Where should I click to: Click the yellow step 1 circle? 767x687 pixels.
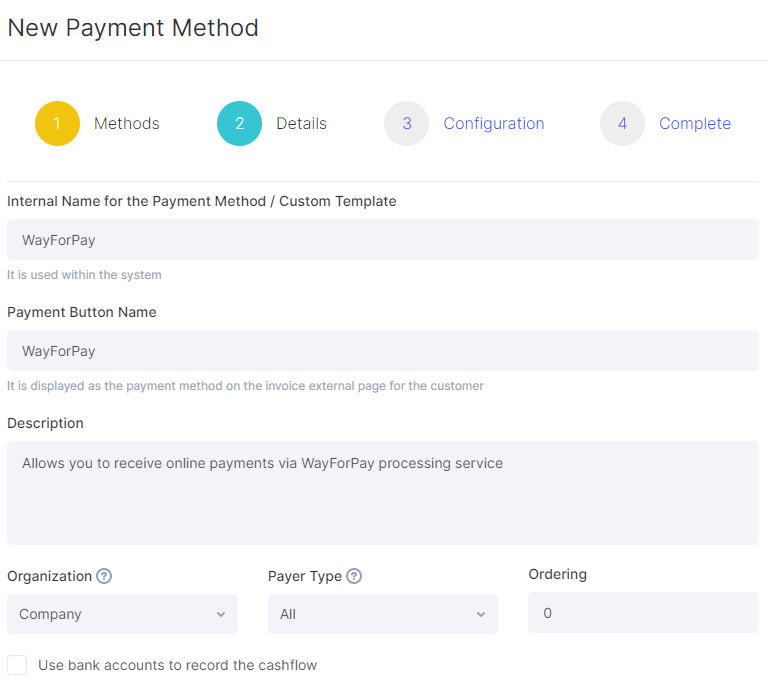57,123
